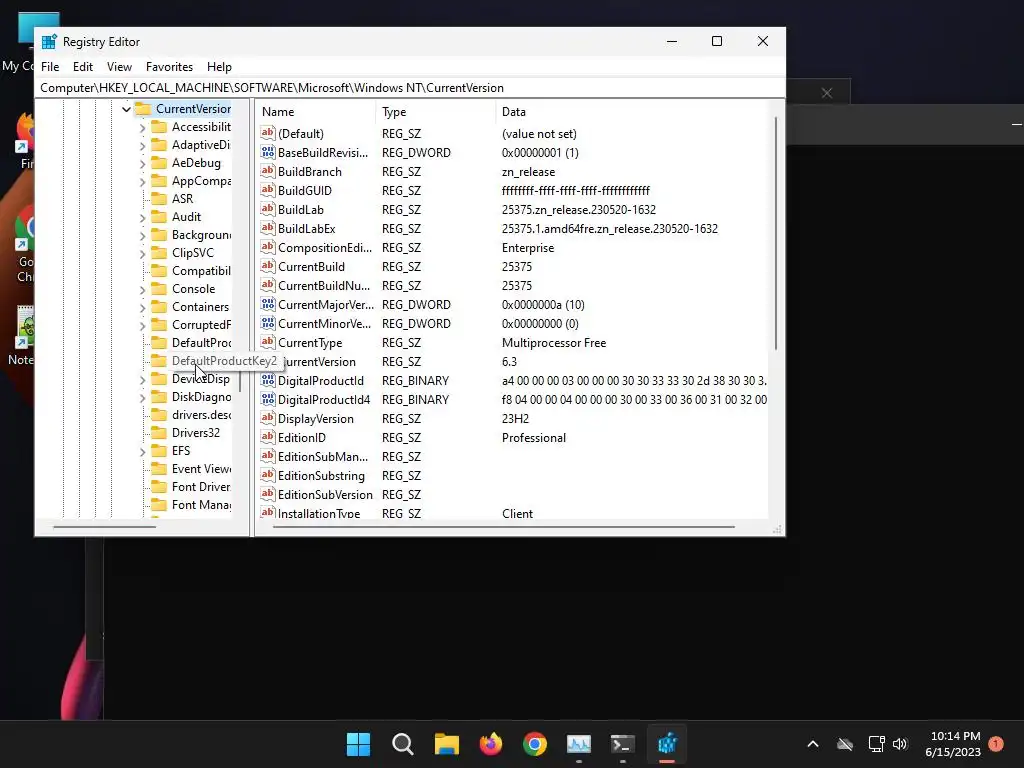Click the DigitalProductId4 binary value icon
This screenshot has height=768, width=1024.
point(267,399)
